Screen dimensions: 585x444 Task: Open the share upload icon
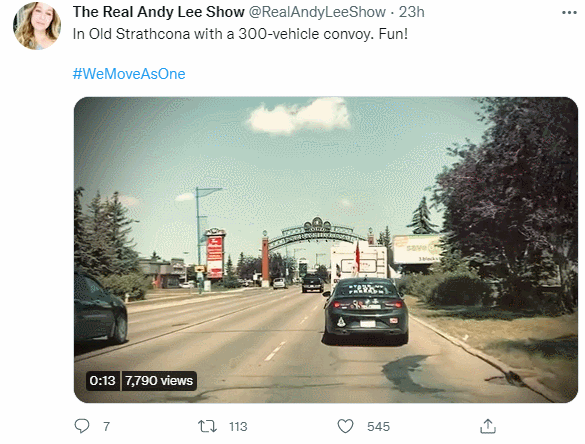click(488, 426)
